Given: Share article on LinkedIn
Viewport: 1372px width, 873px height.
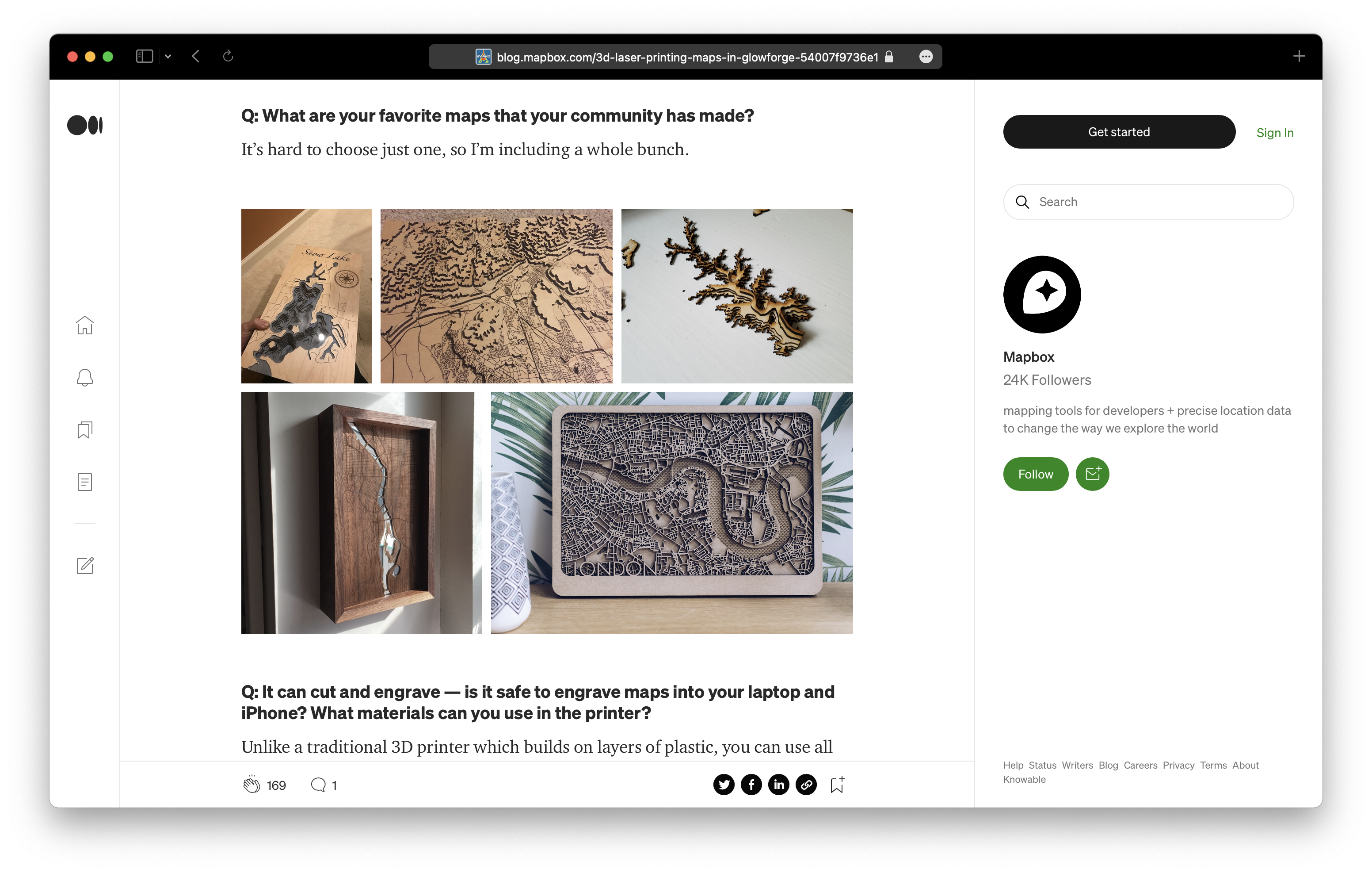Looking at the screenshot, I should tap(778, 785).
